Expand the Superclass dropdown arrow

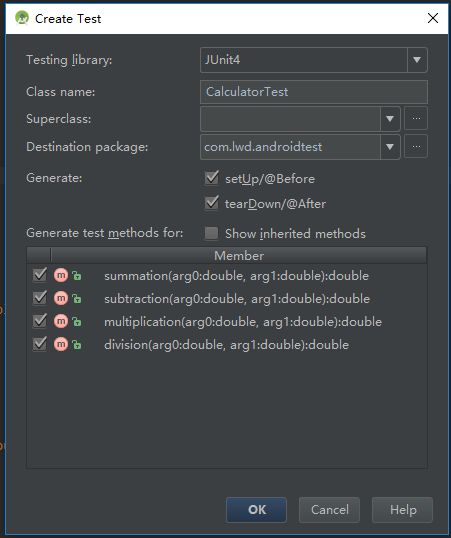[x=390, y=119]
